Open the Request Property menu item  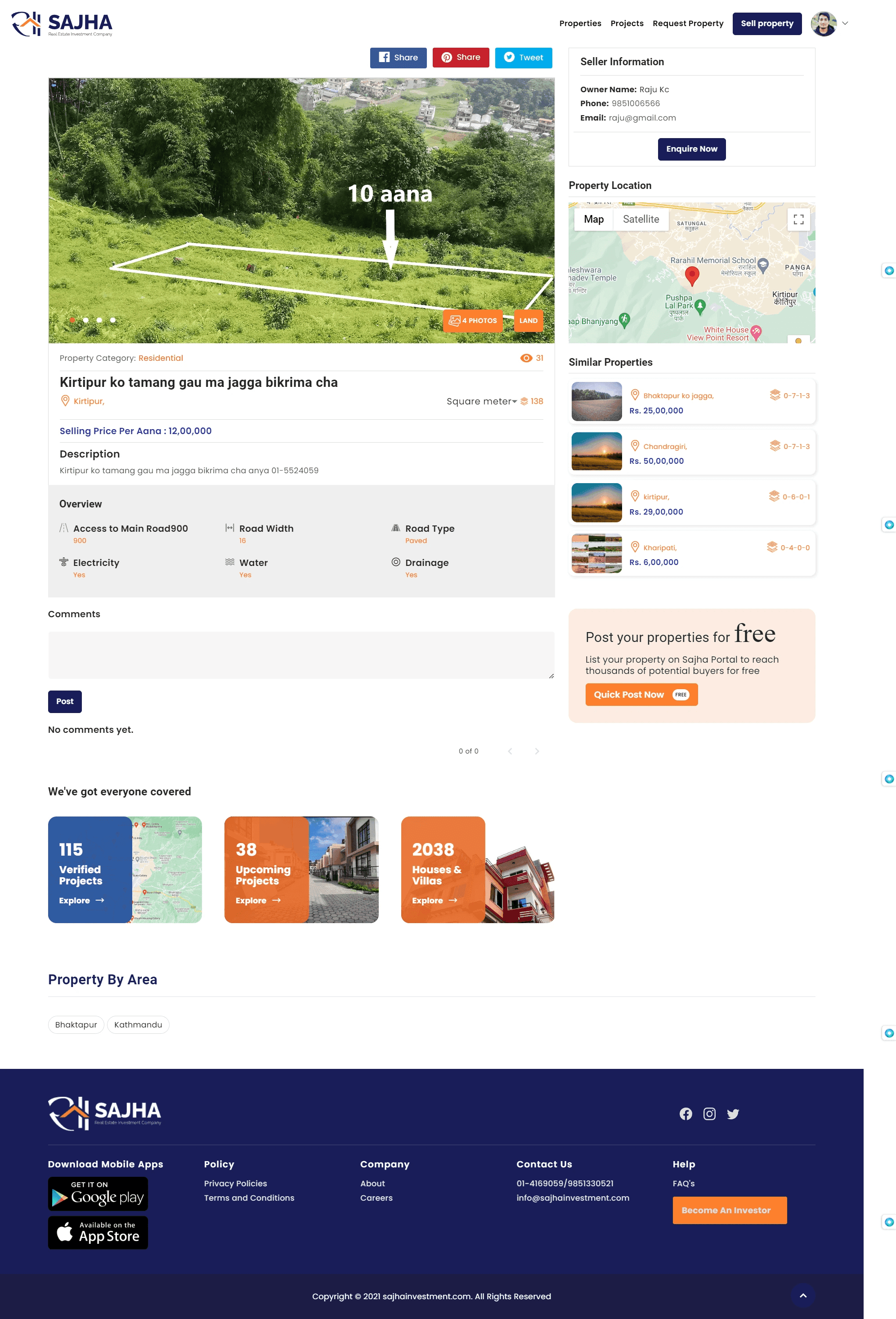[x=688, y=23]
